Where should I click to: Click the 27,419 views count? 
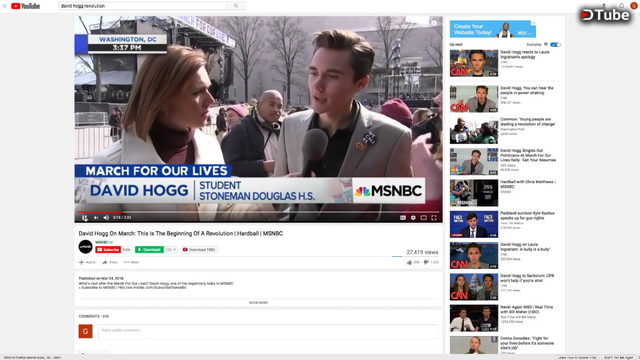[422, 252]
